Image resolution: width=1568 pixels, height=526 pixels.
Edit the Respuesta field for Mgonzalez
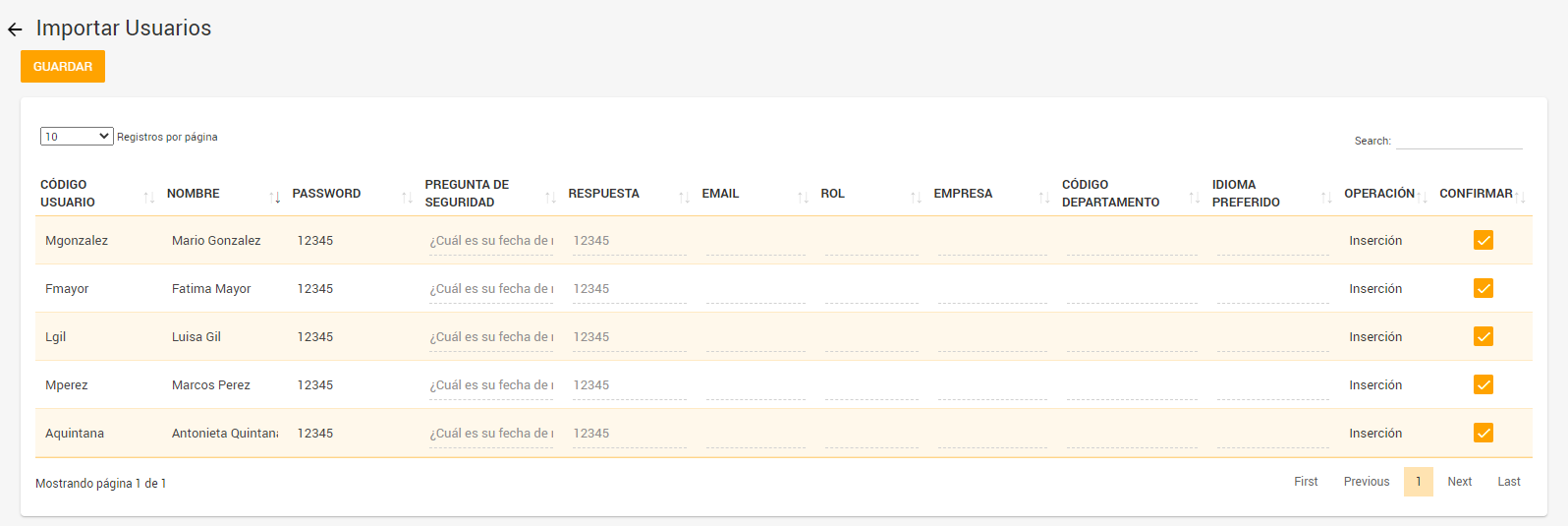click(x=630, y=241)
